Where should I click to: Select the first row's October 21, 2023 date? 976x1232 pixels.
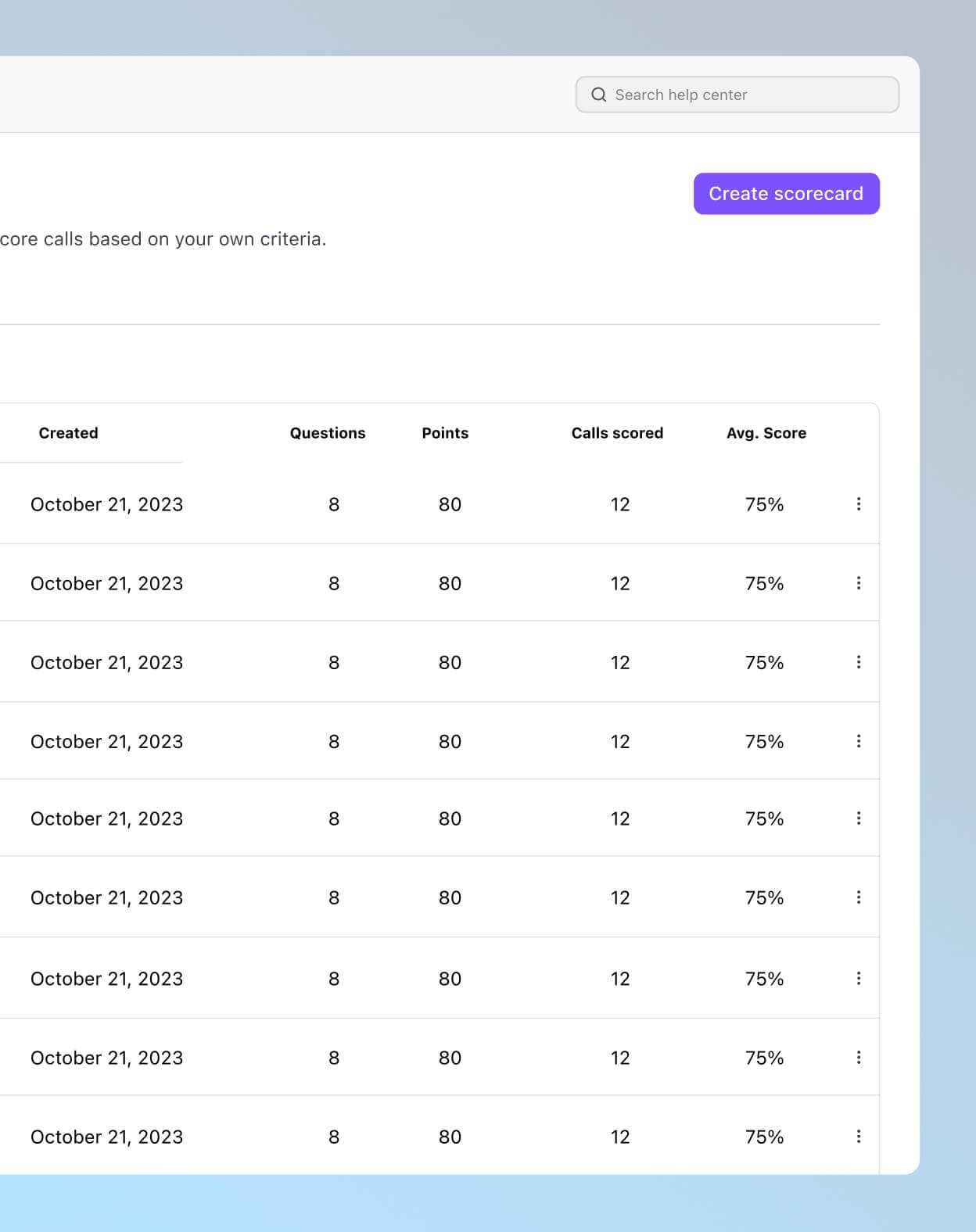point(106,505)
